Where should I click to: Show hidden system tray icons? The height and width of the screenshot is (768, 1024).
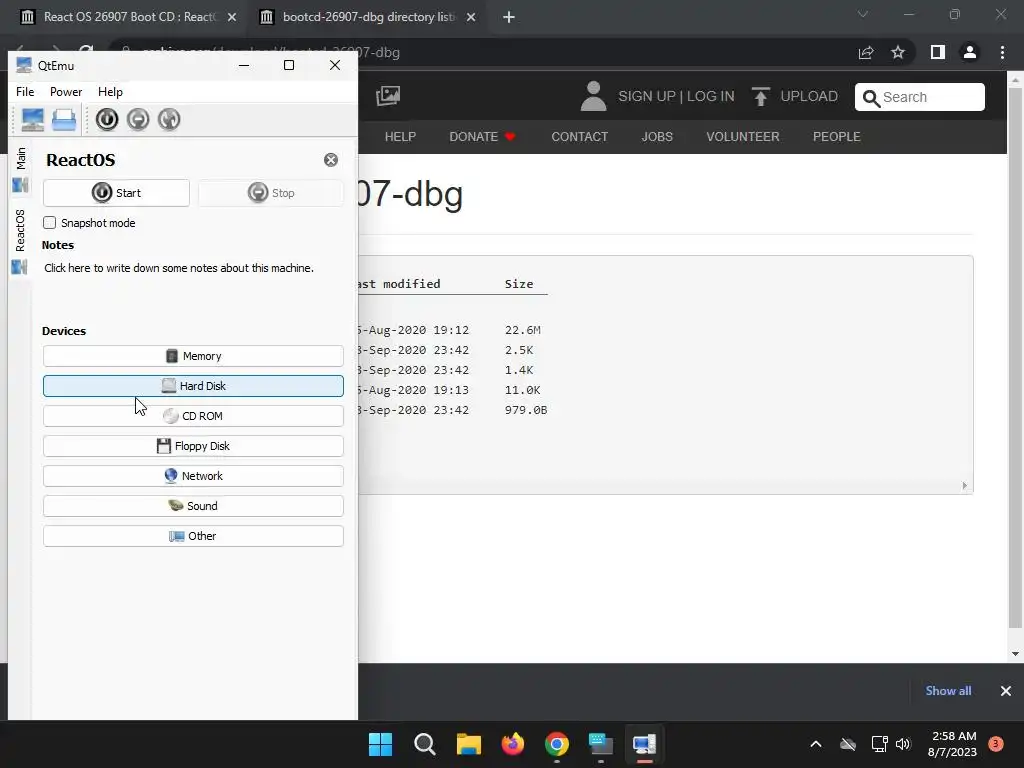pyautogui.click(x=816, y=744)
